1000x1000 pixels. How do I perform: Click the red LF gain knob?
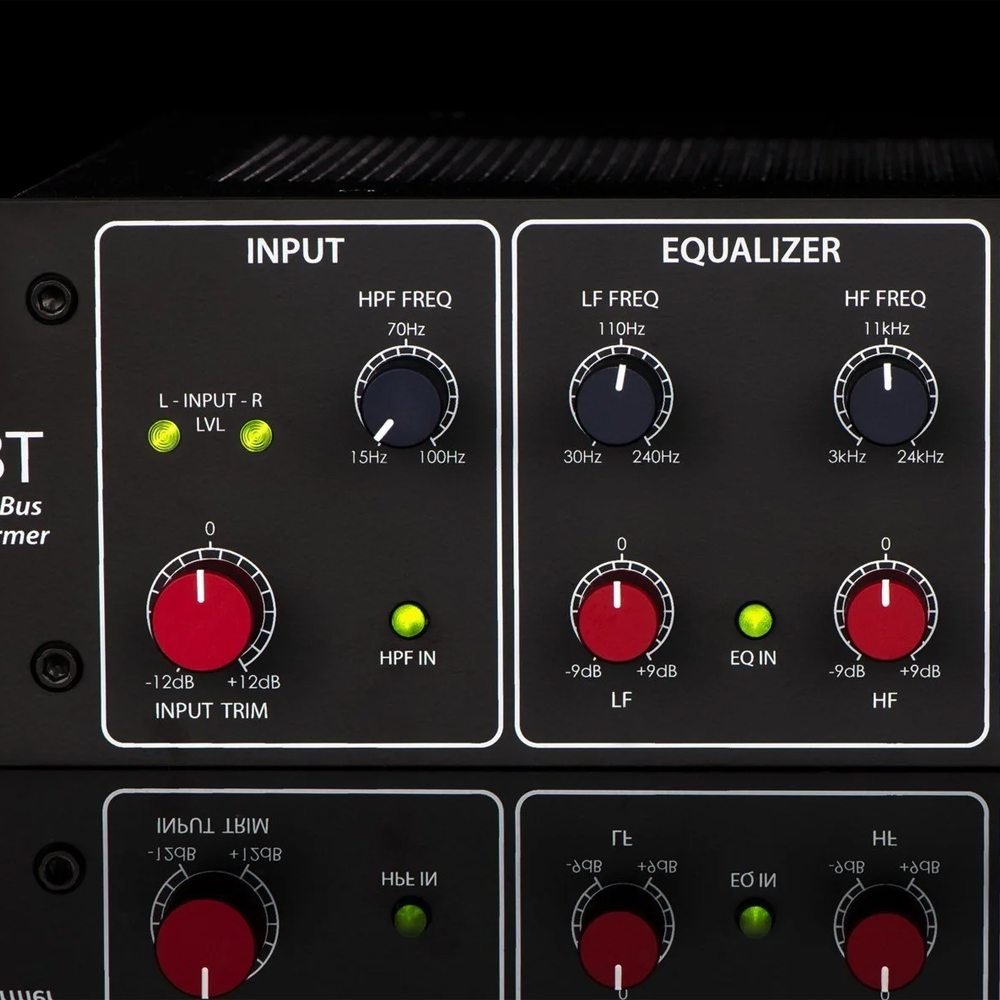pyautogui.click(x=619, y=618)
